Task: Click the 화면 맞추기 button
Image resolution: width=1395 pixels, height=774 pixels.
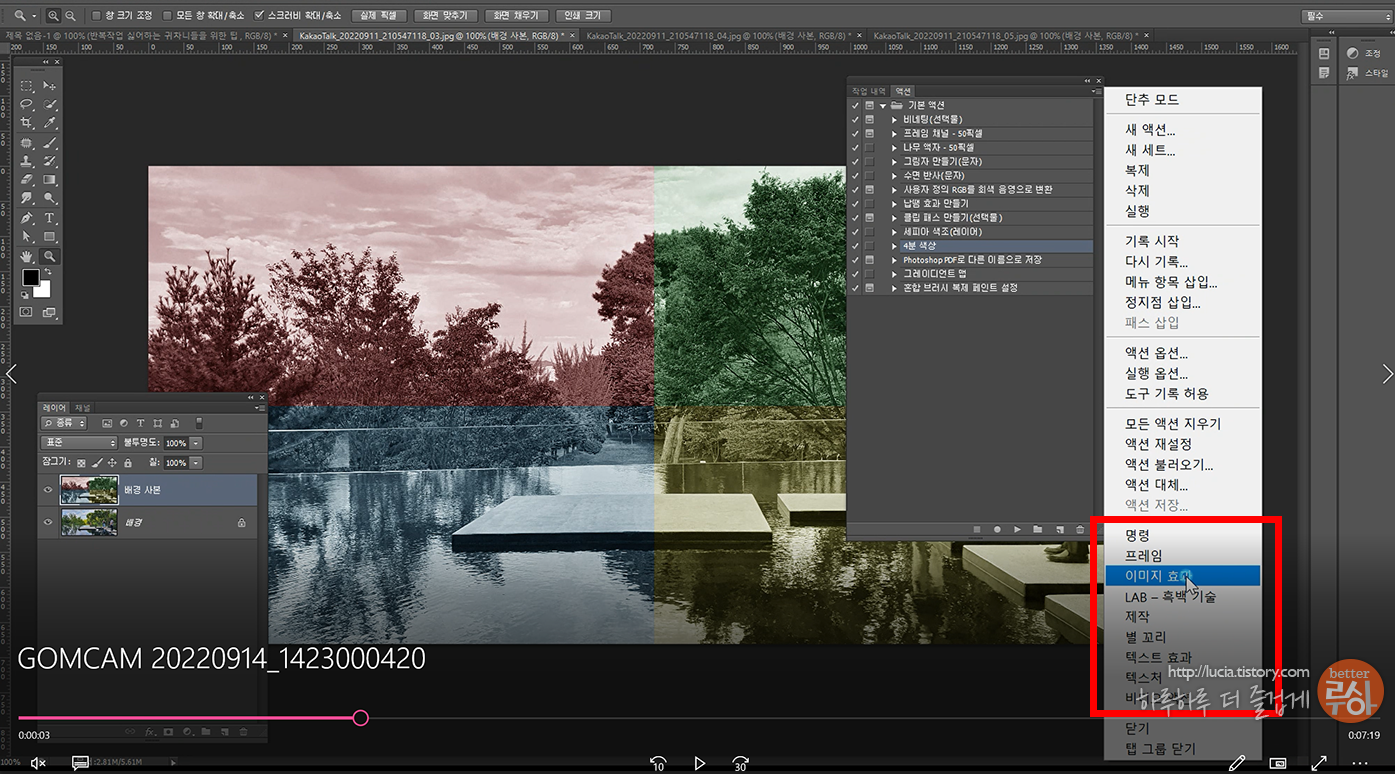Action: (445, 16)
